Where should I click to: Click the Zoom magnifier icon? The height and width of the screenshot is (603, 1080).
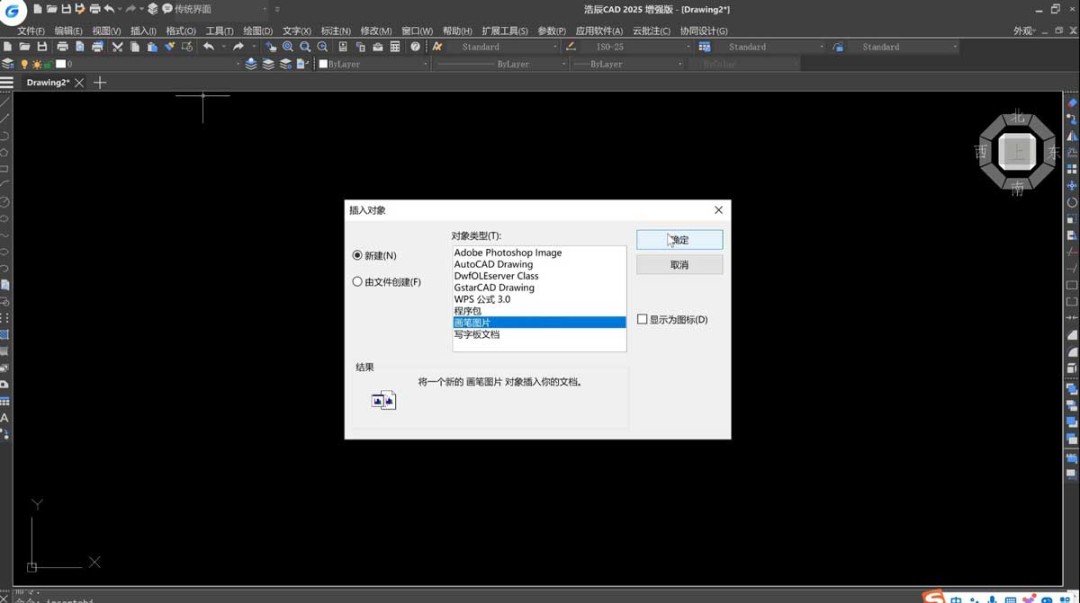coord(287,46)
